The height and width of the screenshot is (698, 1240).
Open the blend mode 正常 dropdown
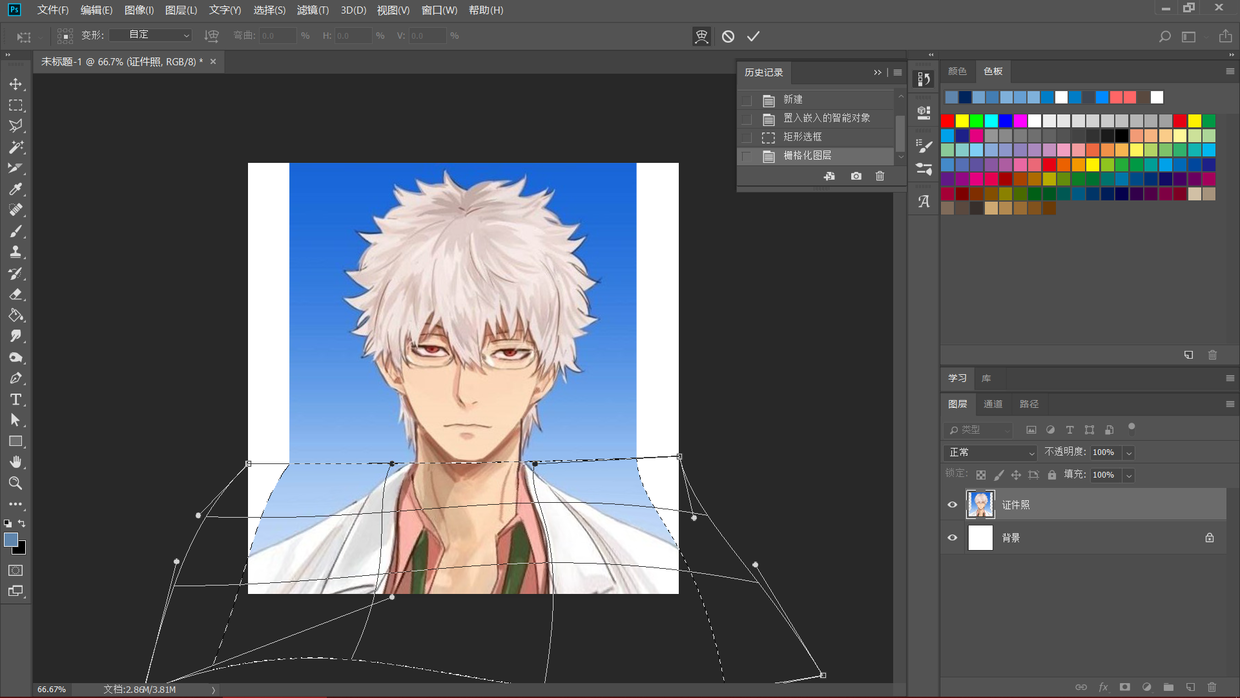point(991,453)
